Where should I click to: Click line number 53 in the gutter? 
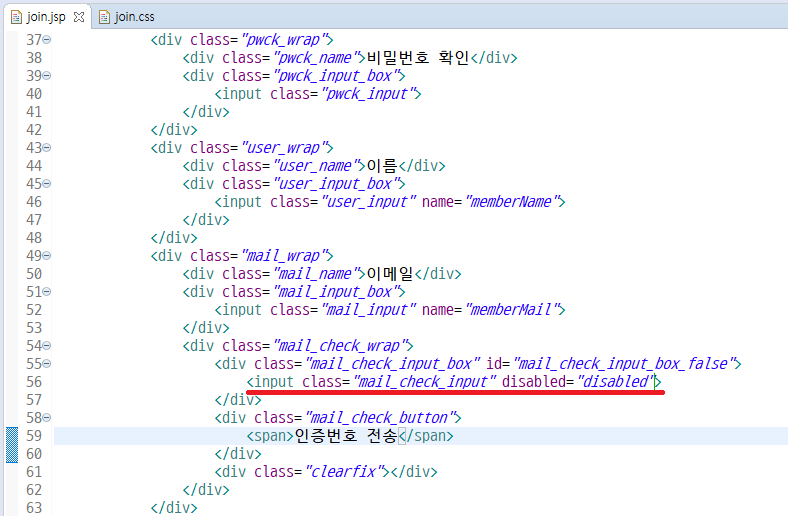click(34, 328)
